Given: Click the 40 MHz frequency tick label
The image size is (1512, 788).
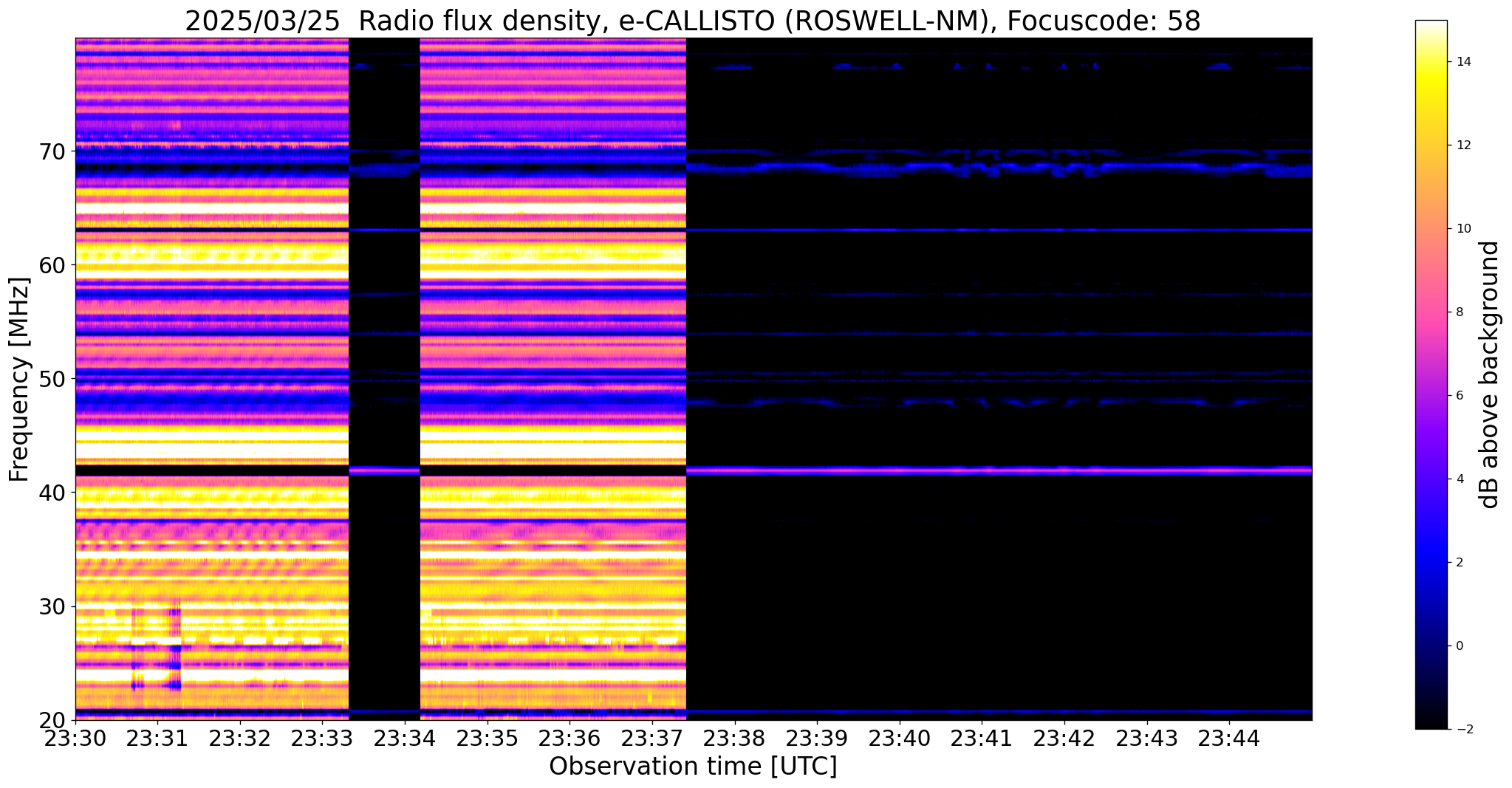Looking at the screenshot, I should pos(52,492).
